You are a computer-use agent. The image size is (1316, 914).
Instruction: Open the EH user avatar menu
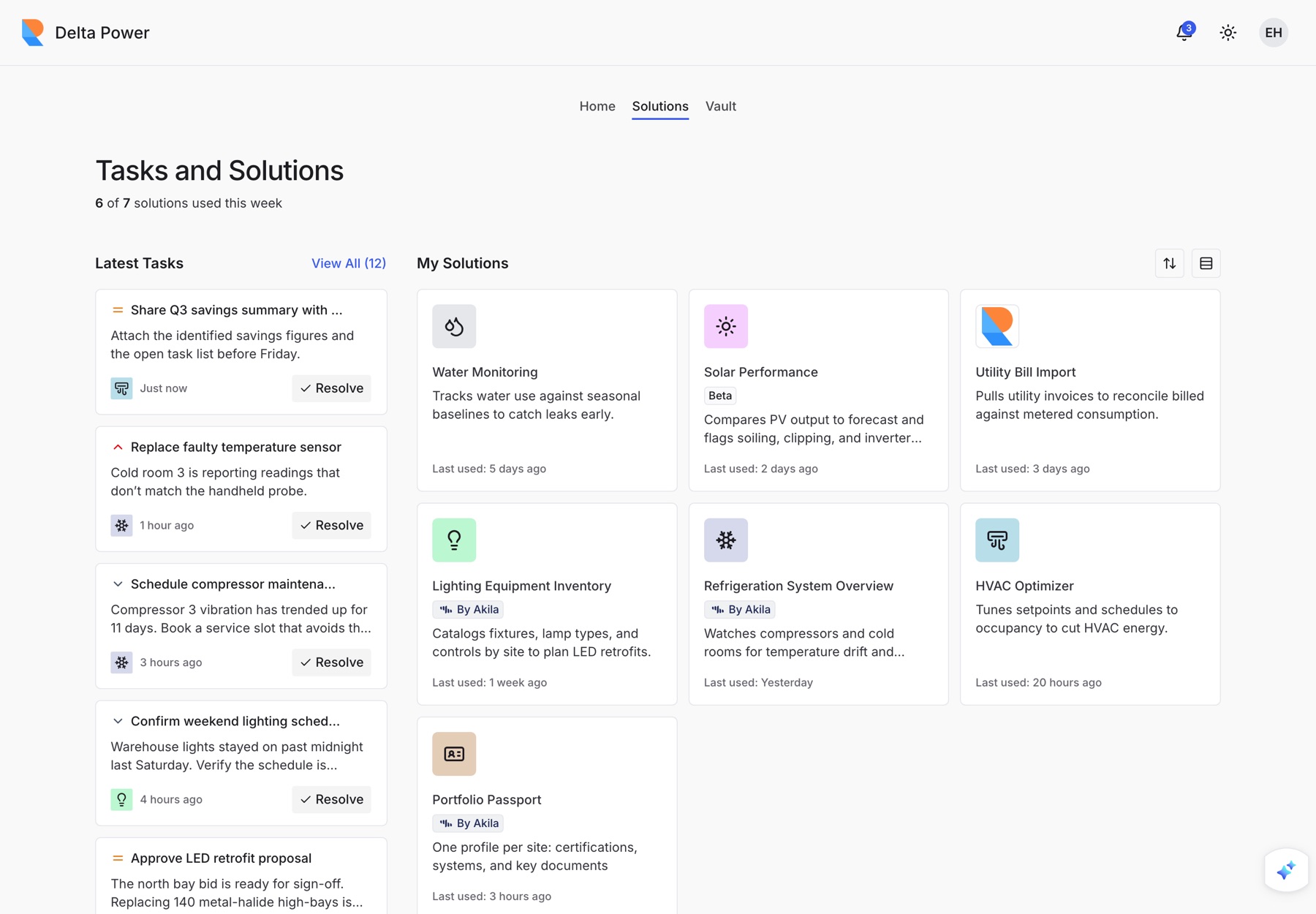(x=1274, y=32)
